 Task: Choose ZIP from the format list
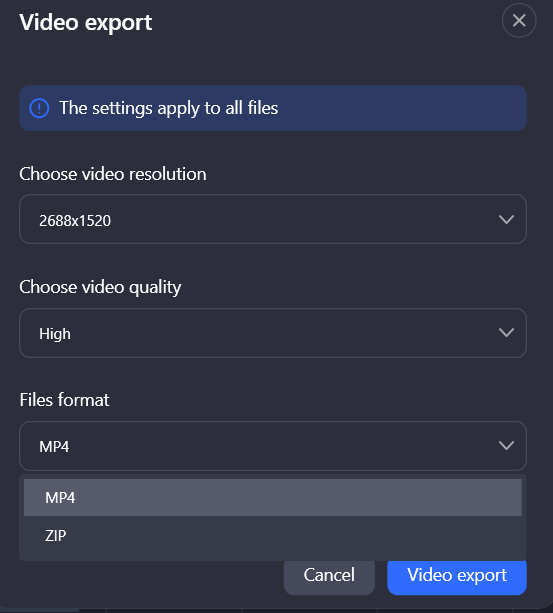272,535
